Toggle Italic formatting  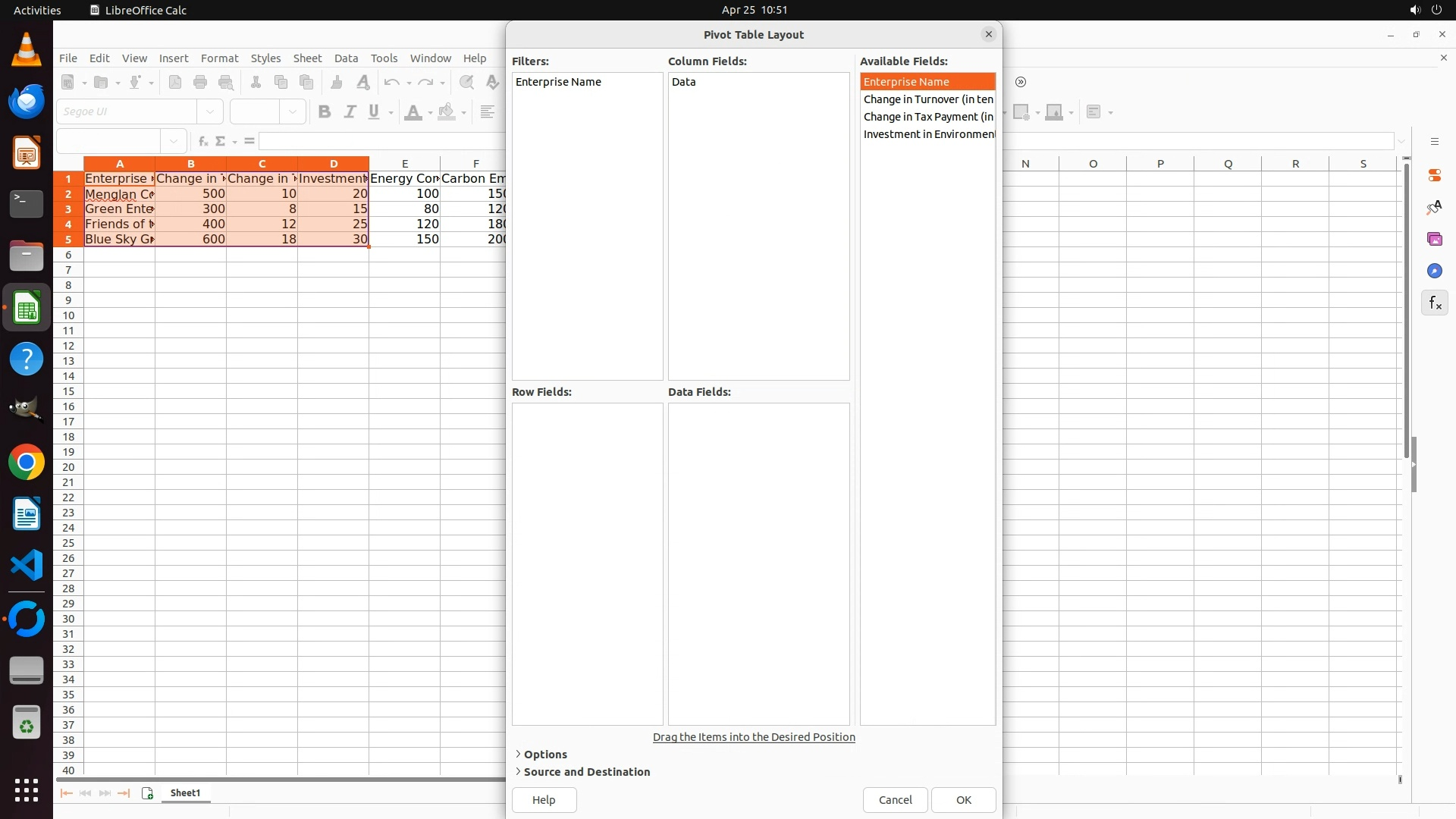click(350, 112)
